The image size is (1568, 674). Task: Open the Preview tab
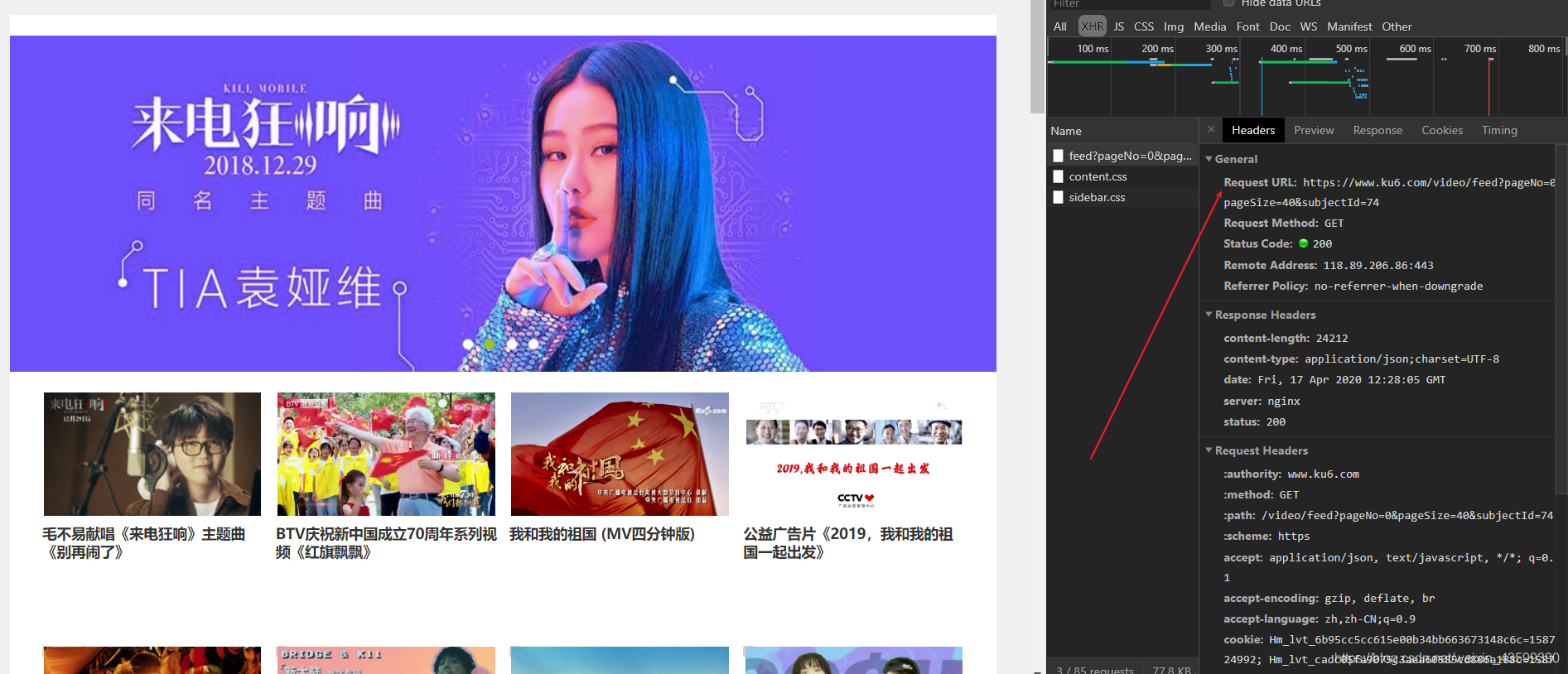(x=1314, y=130)
